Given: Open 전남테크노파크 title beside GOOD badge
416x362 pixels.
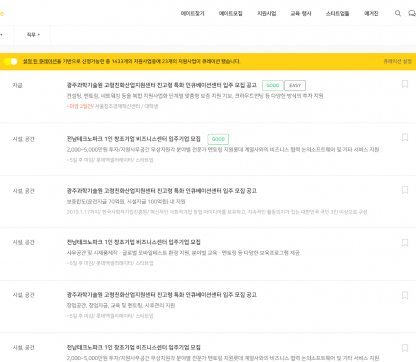Looking at the screenshot, I should point(134,139).
